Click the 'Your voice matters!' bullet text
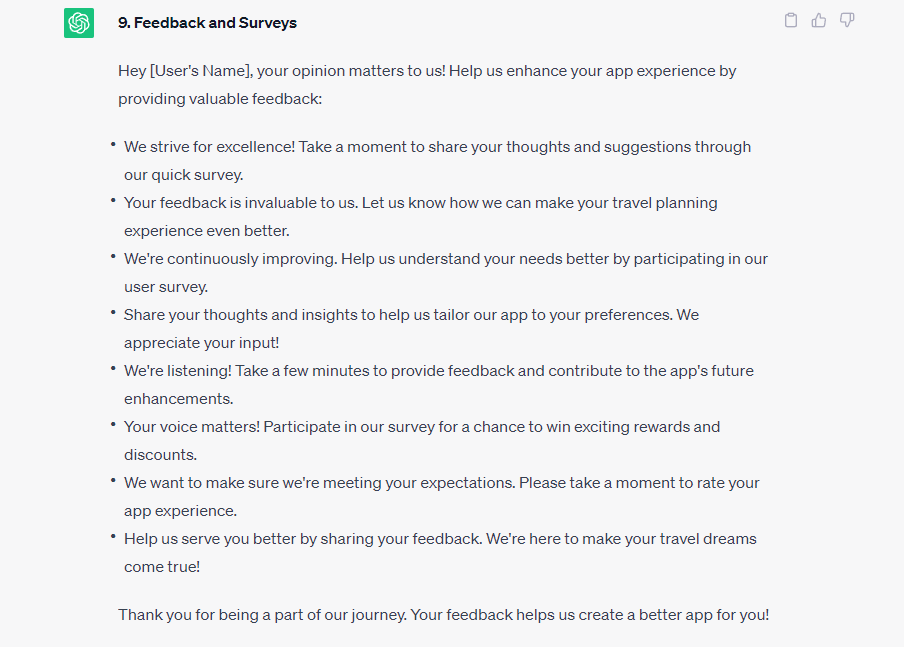 [x=422, y=441]
